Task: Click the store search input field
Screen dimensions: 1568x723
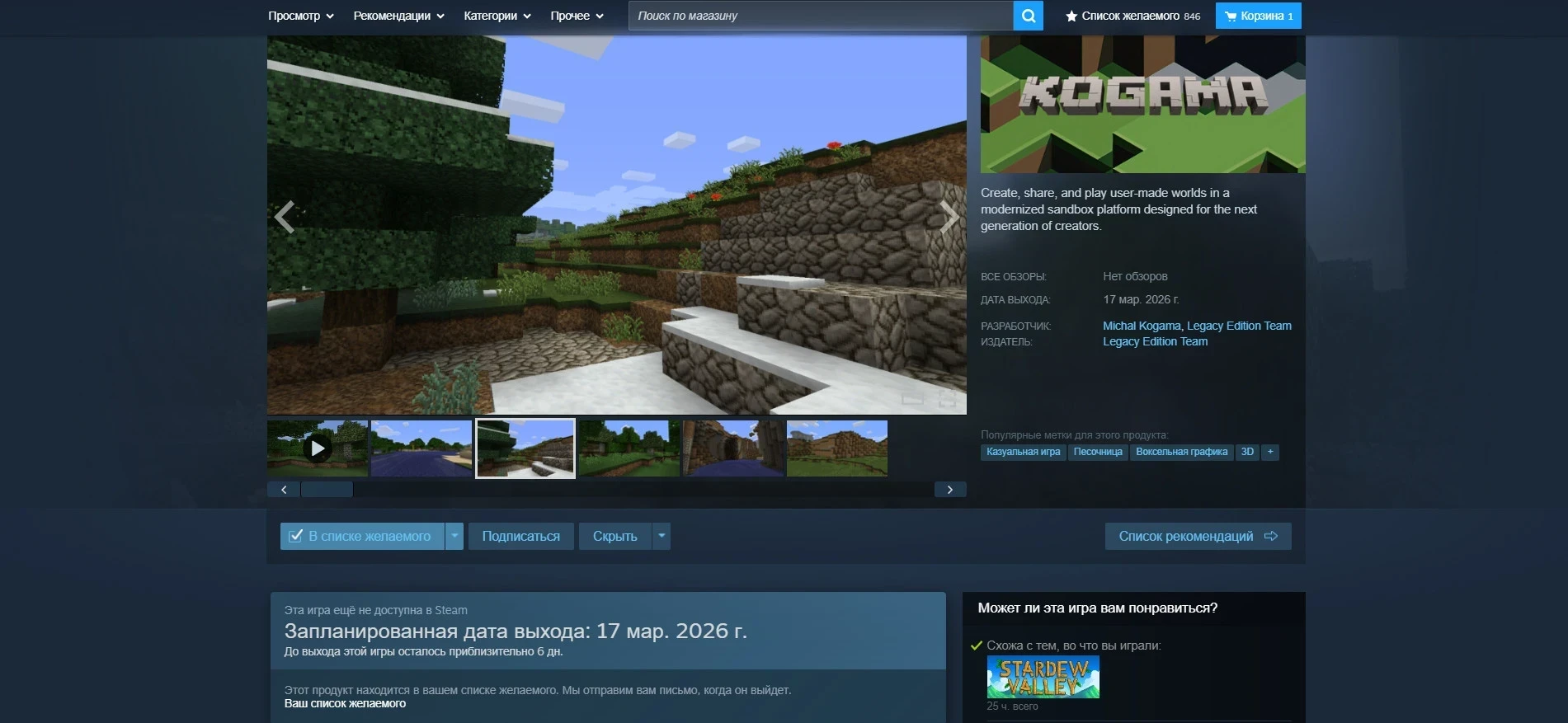Action: [820, 16]
